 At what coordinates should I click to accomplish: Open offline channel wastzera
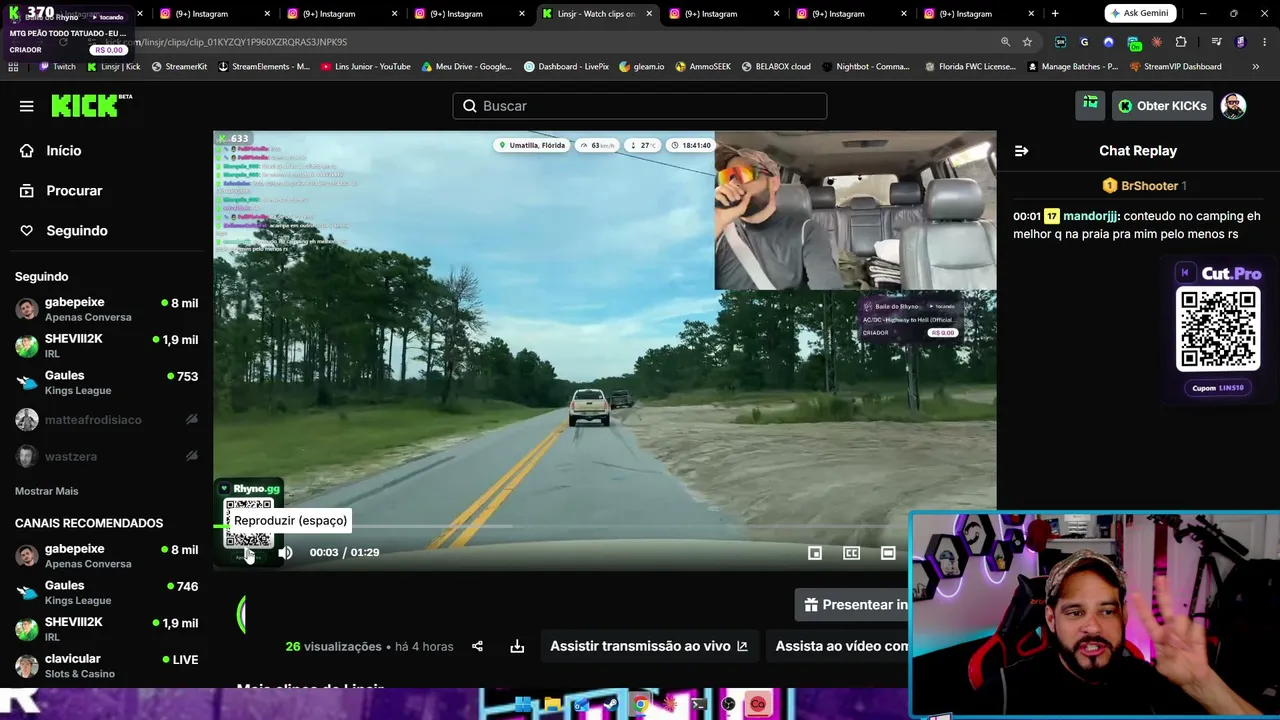[106, 456]
